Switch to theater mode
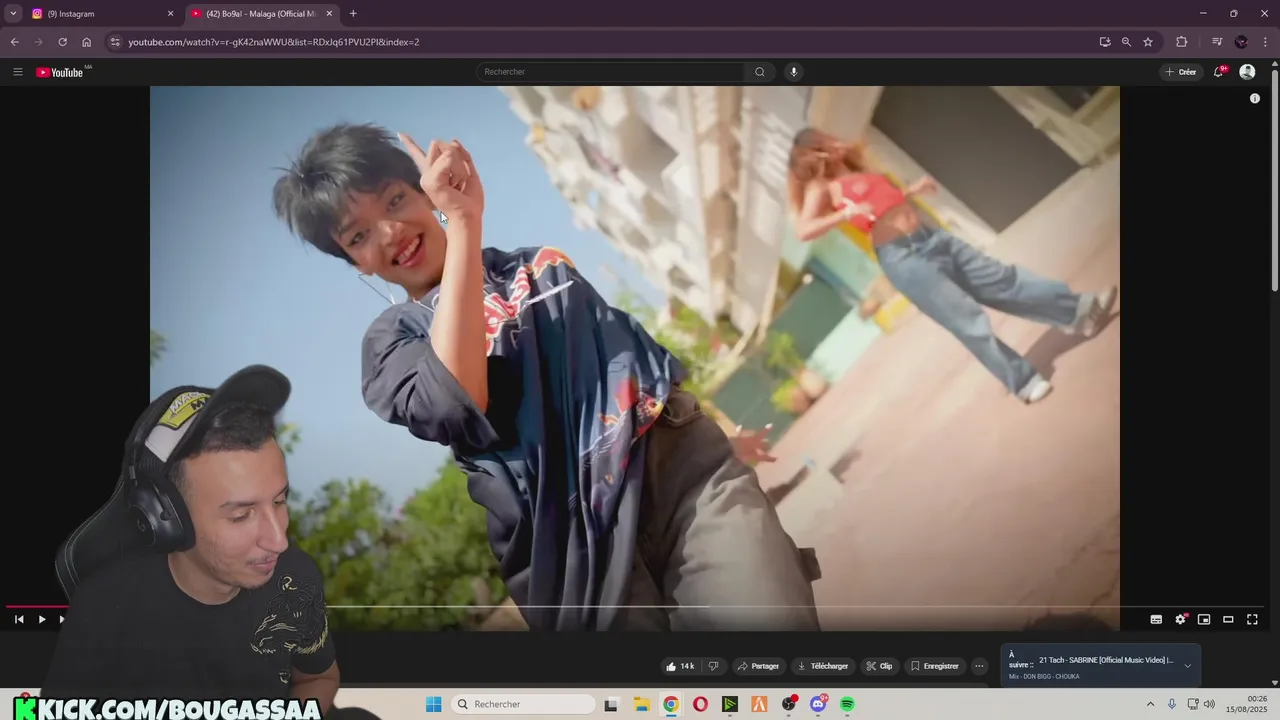The width and height of the screenshot is (1280, 720). point(1228,619)
